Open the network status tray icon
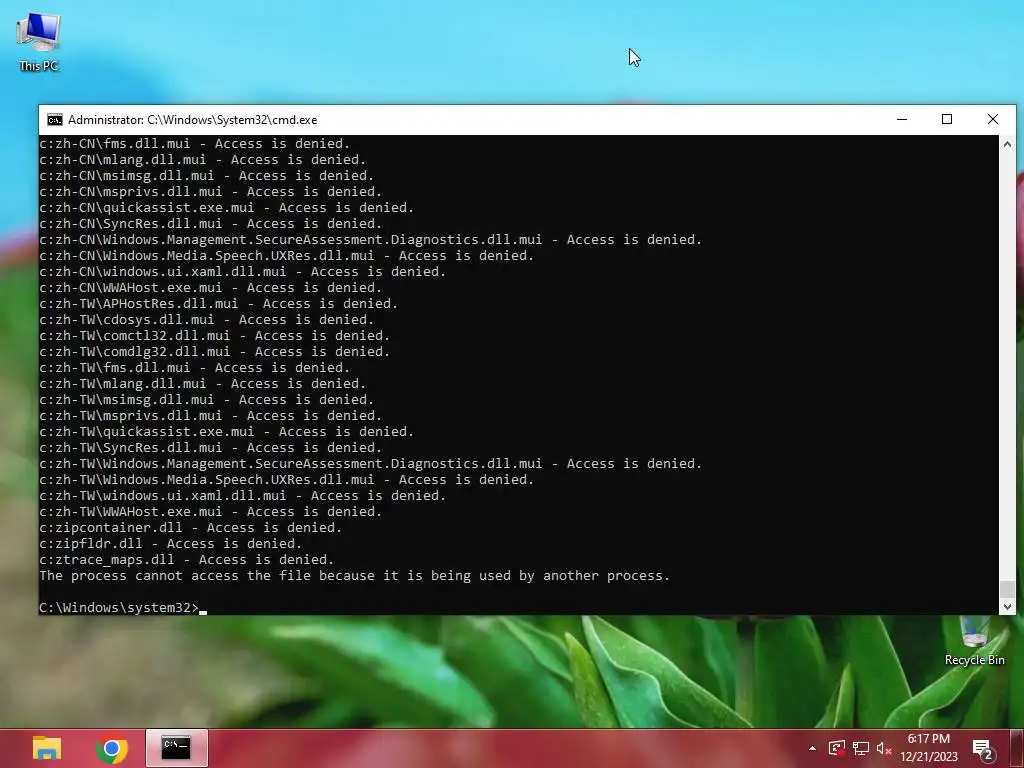The height and width of the screenshot is (768, 1024). coord(861,748)
